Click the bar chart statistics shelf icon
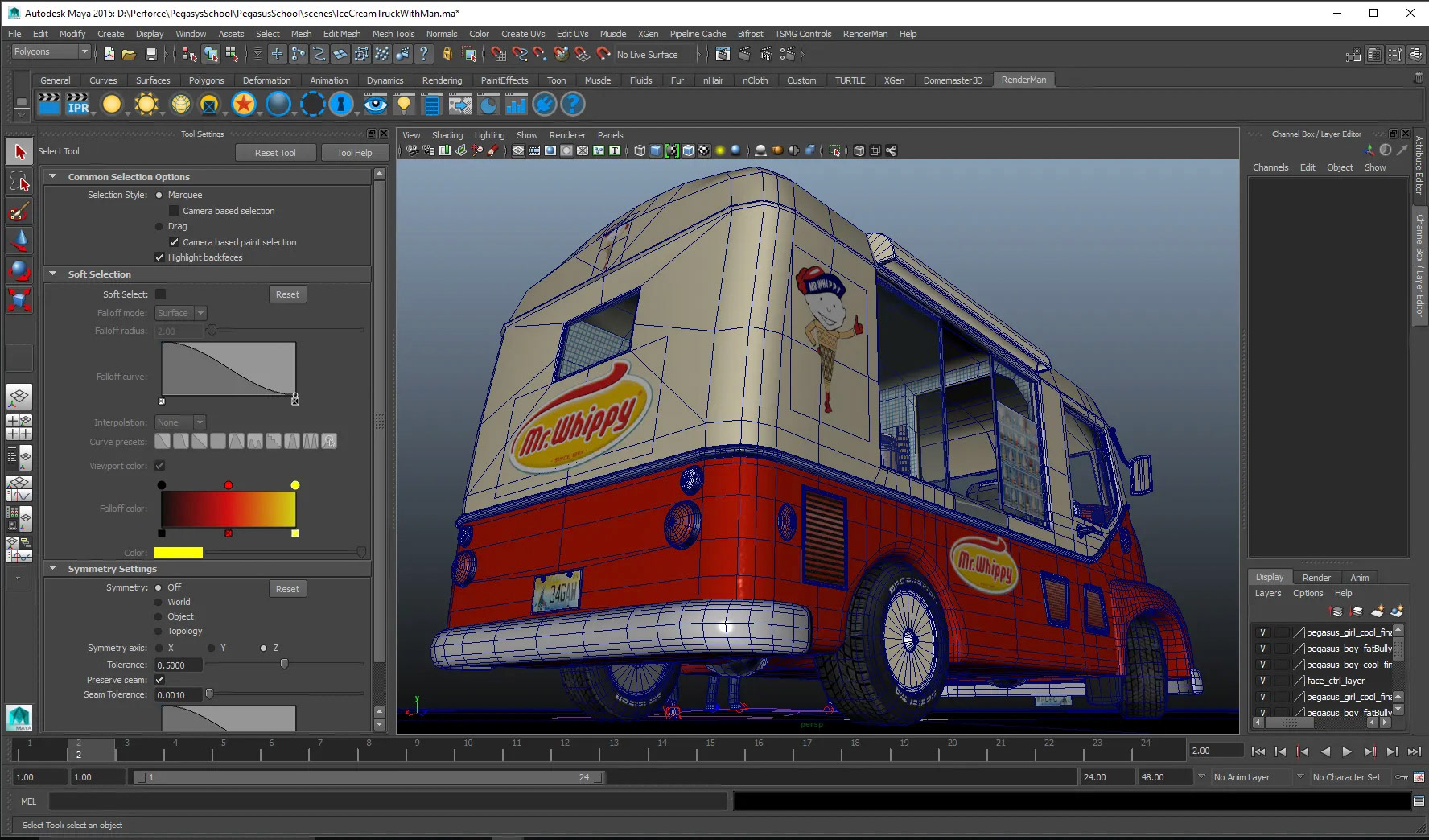Viewport: 1429px width, 840px height. [516, 104]
